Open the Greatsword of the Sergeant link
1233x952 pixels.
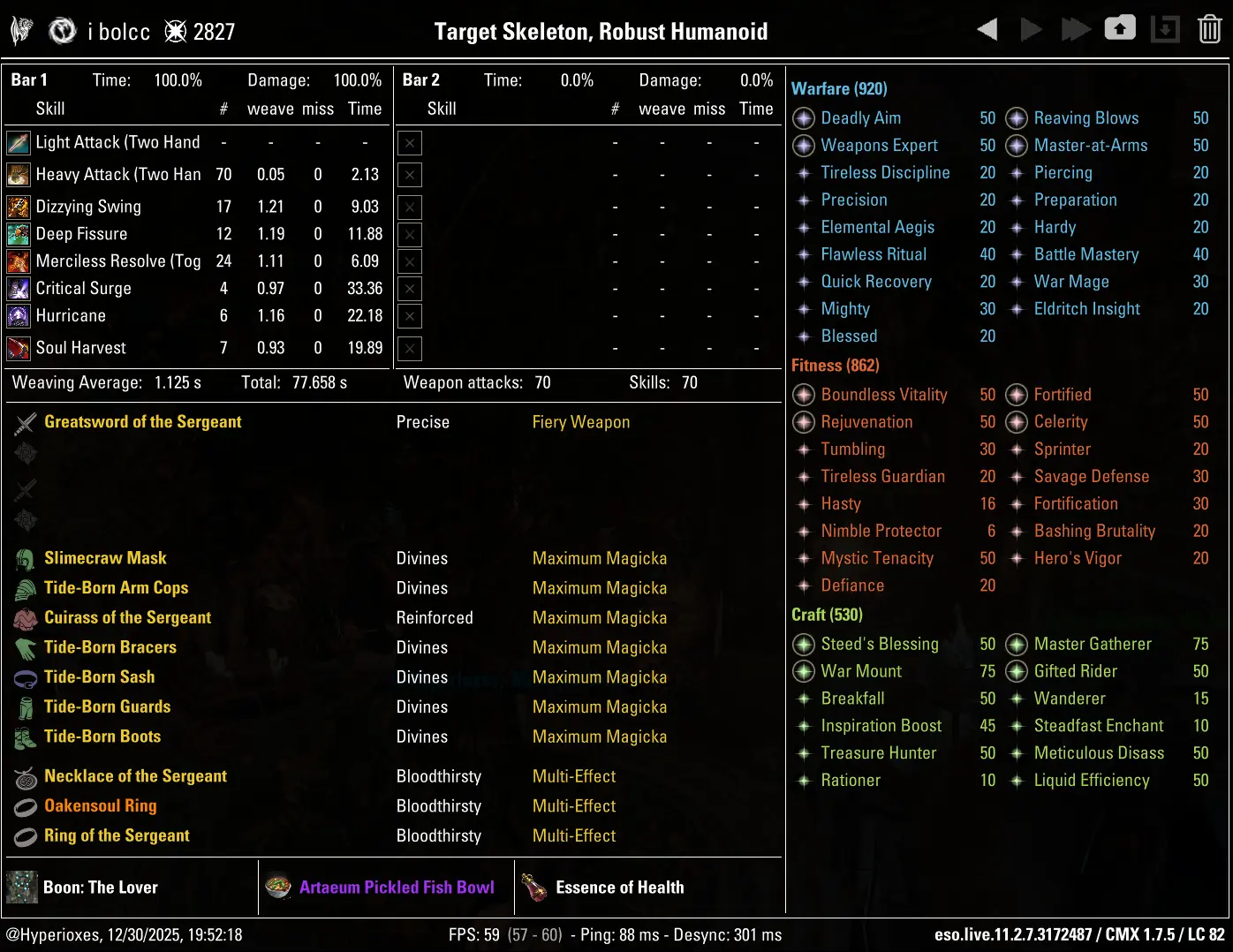pyautogui.click(x=142, y=422)
